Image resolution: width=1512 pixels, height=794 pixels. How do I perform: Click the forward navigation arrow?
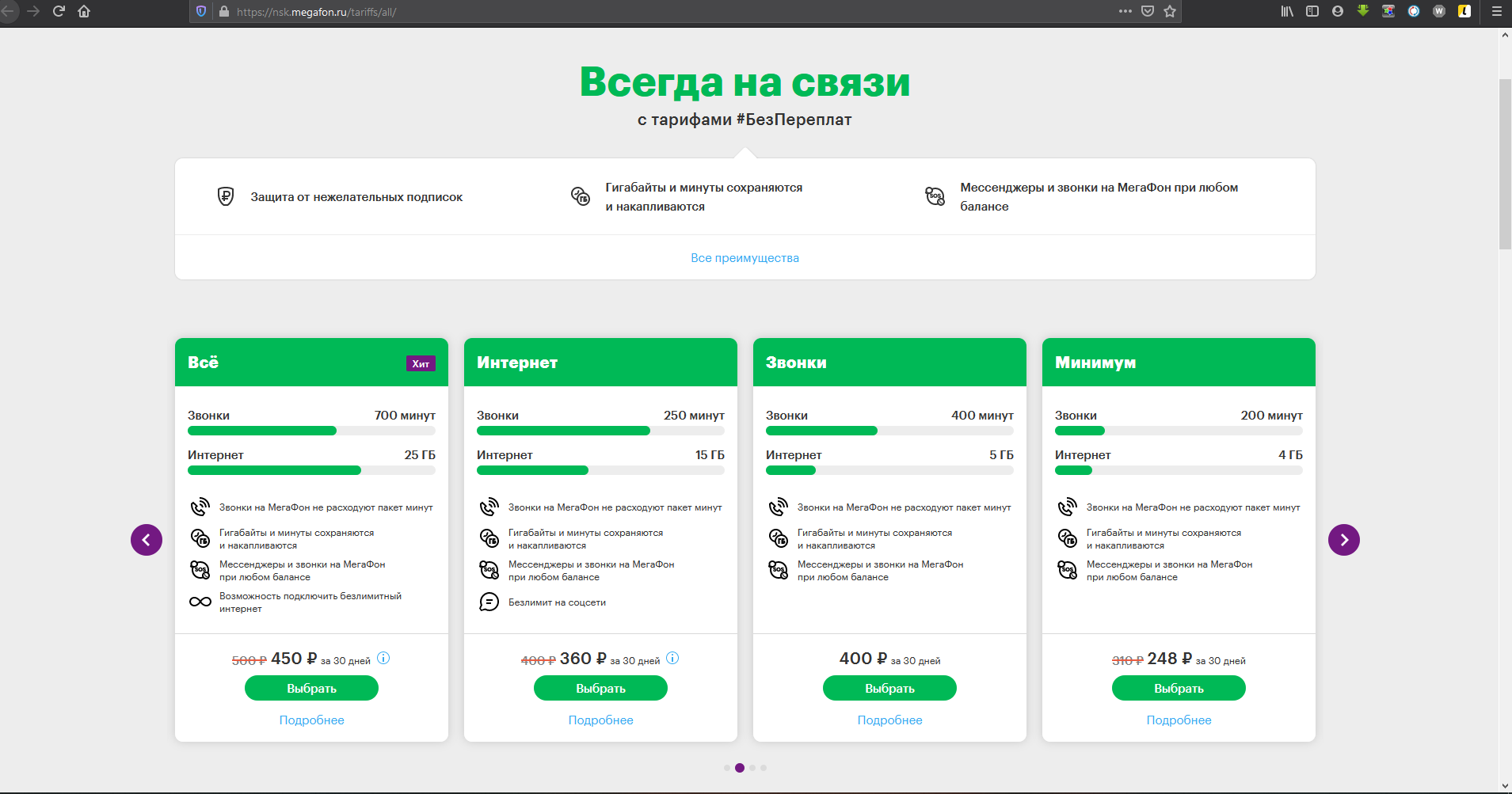tap(33, 11)
